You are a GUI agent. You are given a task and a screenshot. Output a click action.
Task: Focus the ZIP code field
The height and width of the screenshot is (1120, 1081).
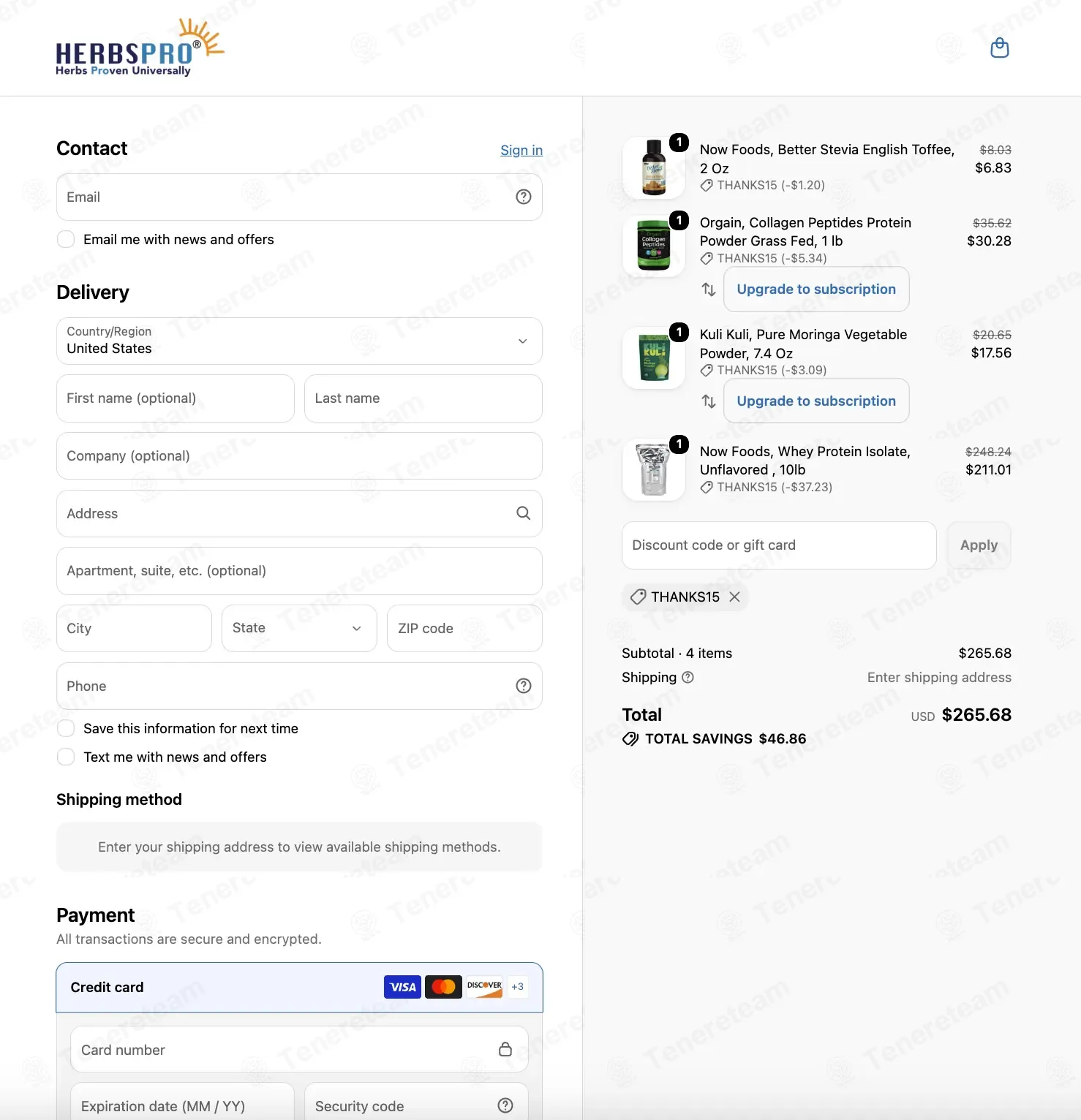(465, 628)
